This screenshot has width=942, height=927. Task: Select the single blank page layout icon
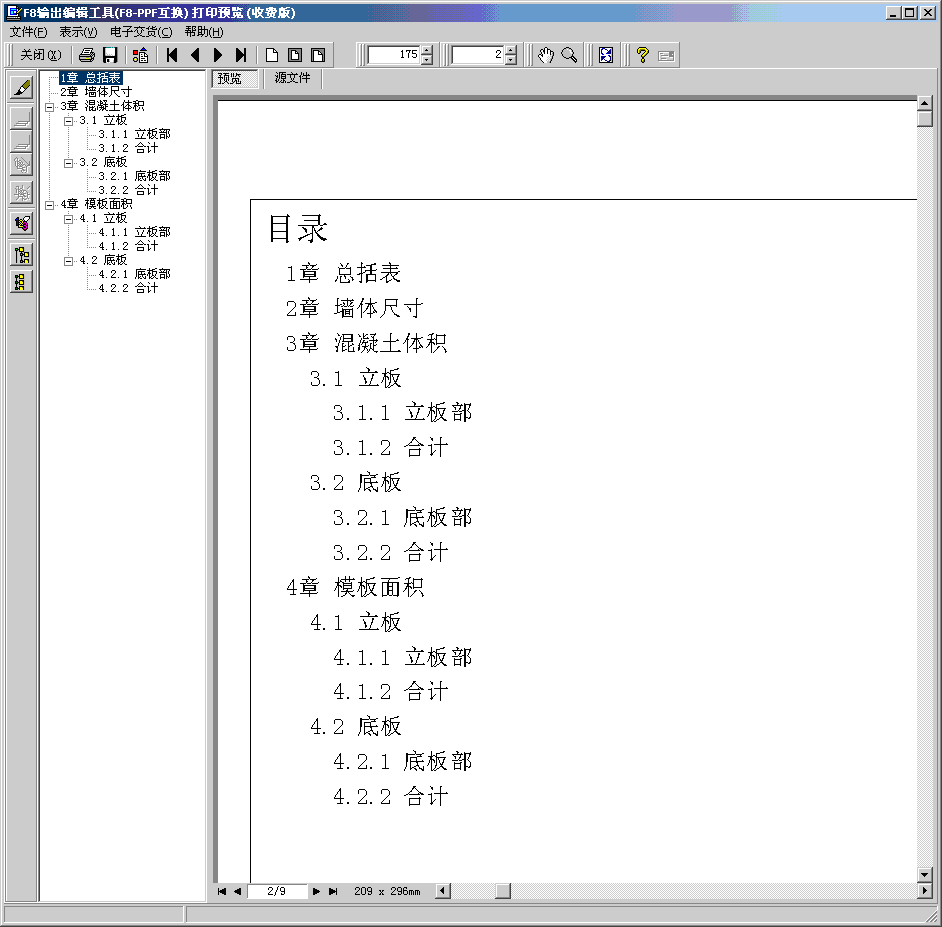(272, 55)
